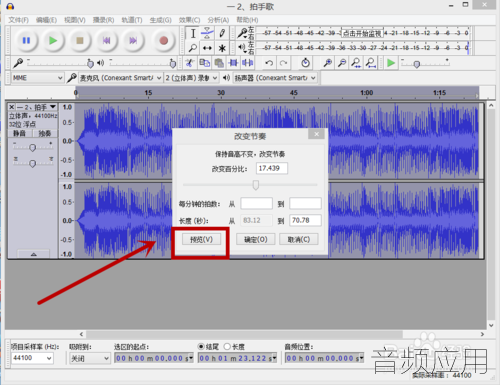Choose the Time Shift arrow tool

[207, 48]
